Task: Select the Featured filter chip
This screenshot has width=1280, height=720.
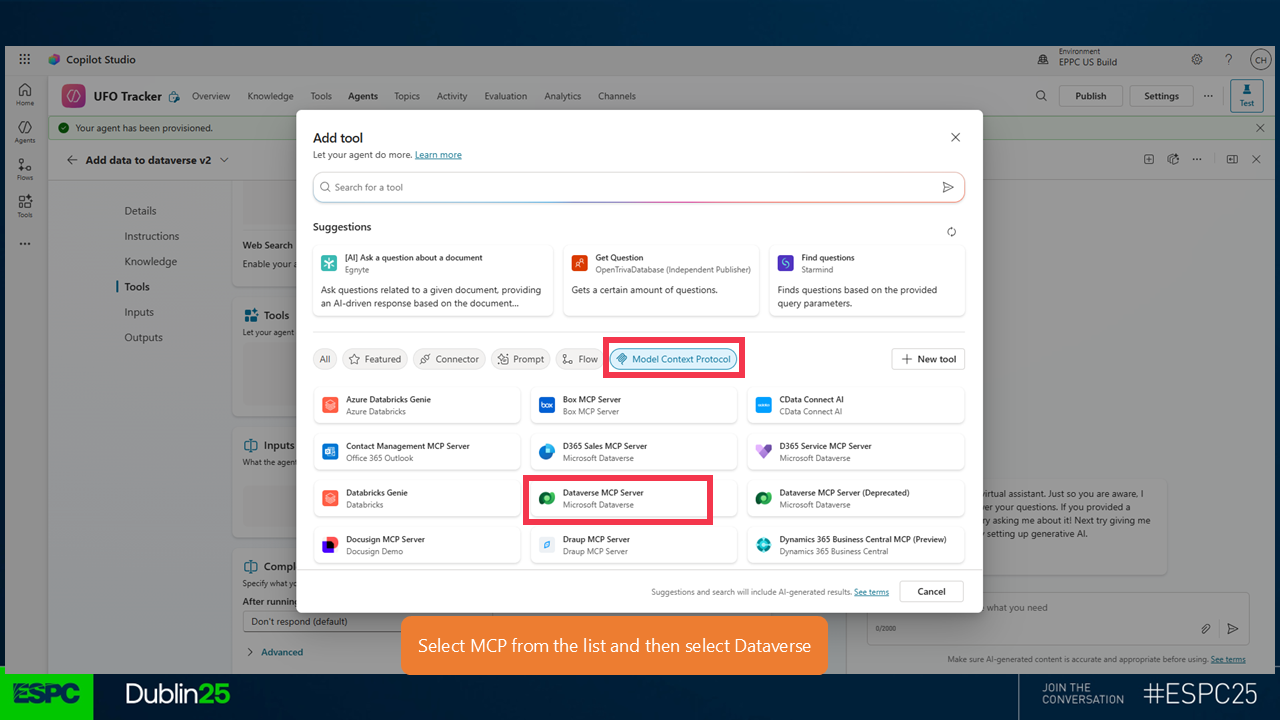Action: click(374, 359)
